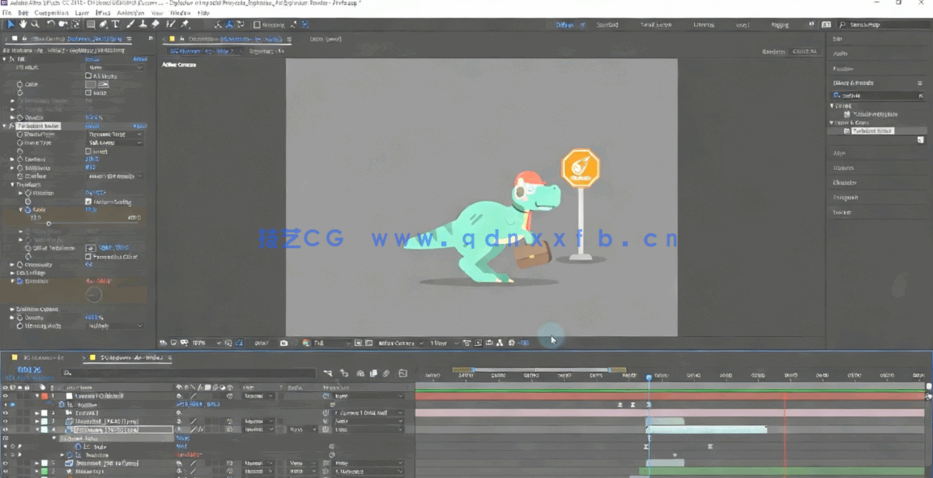Hide the first layer with eye icon
This screenshot has width=933, height=478.
point(5,396)
